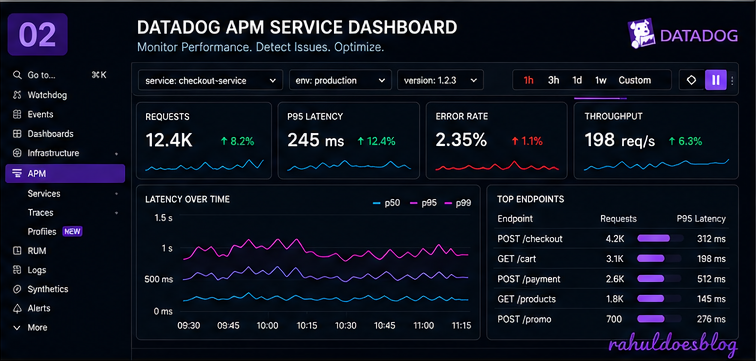Click the RUM sidebar icon
756x361 pixels.
(17, 251)
